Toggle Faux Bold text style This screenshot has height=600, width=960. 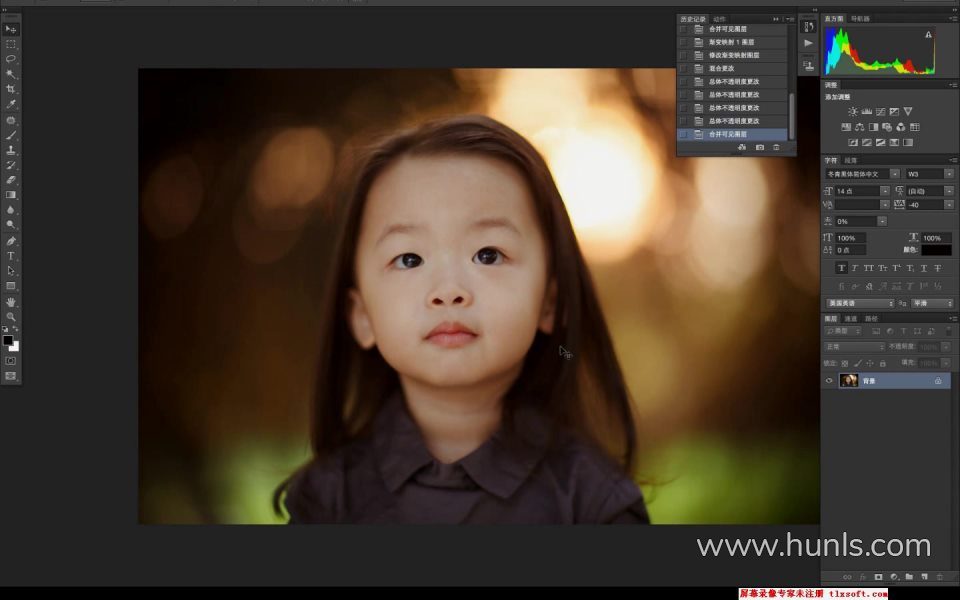tap(841, 268)
